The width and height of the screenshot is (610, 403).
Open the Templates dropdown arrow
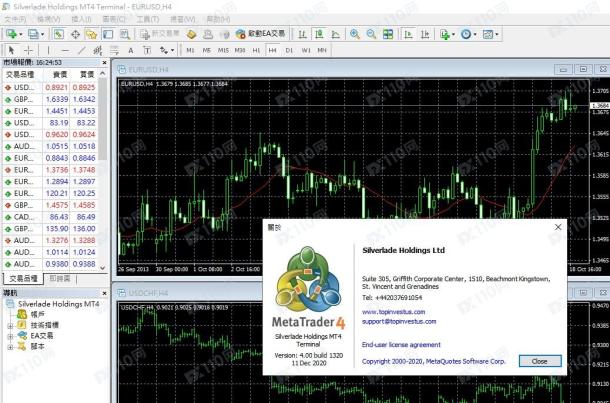(x=497, y=34)
